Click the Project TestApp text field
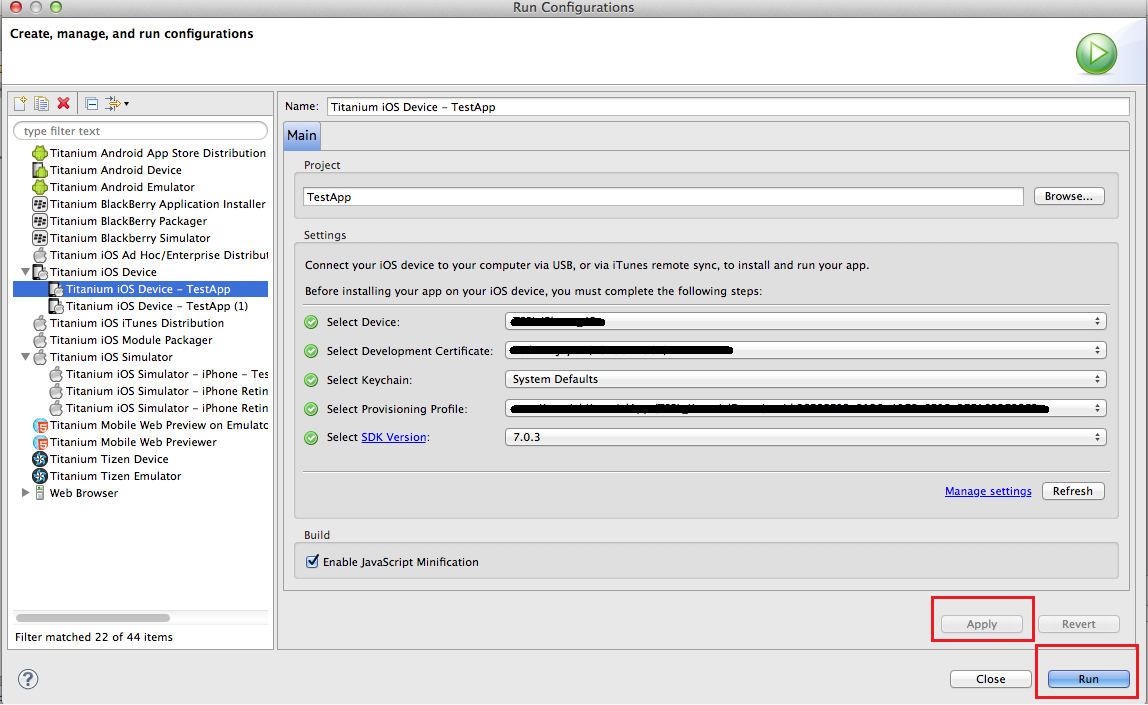The width and height of the screenshot is (1148, 705). pos(663,197)
